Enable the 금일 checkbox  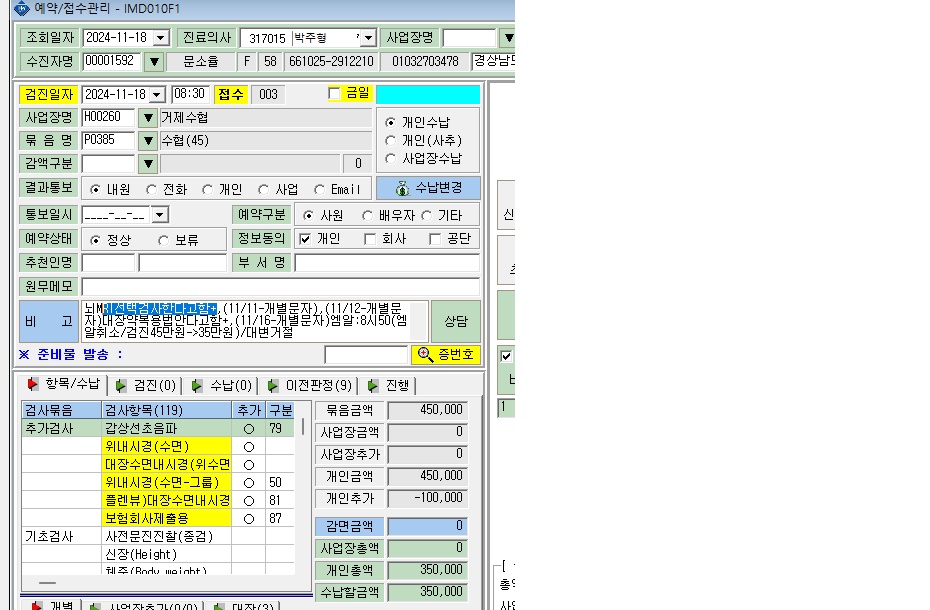click(x=335, y=94)
